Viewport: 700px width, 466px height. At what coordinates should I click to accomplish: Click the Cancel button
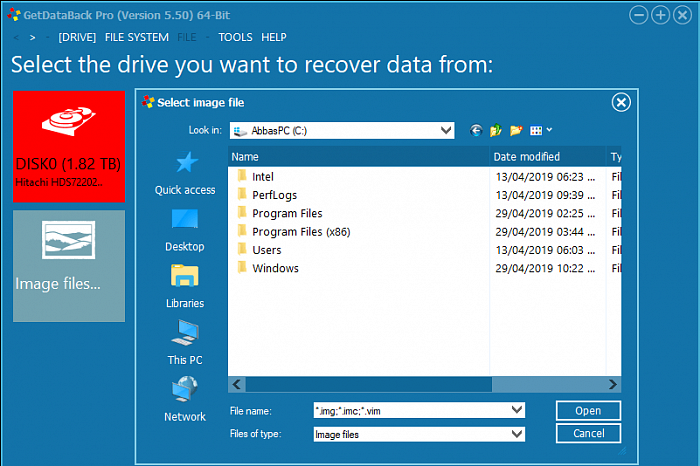[x=588, y=433]
